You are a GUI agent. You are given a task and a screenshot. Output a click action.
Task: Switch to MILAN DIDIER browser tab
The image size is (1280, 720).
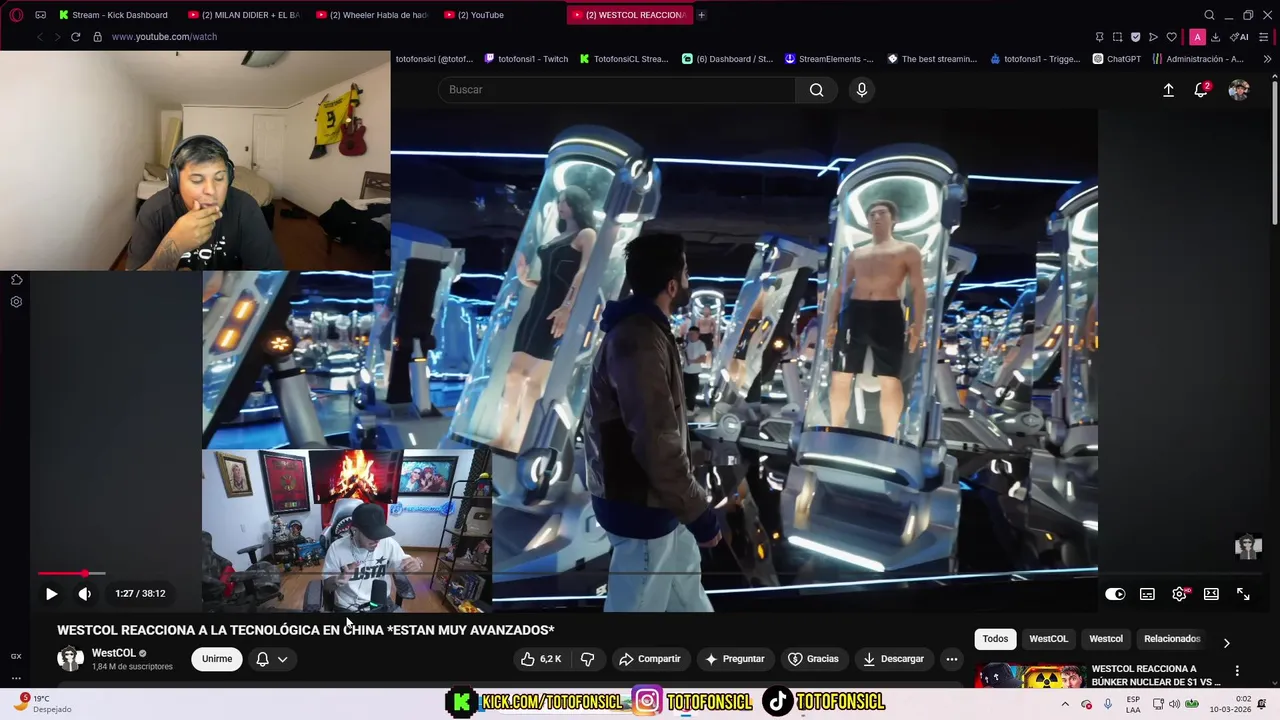click(x=243, y=15)
